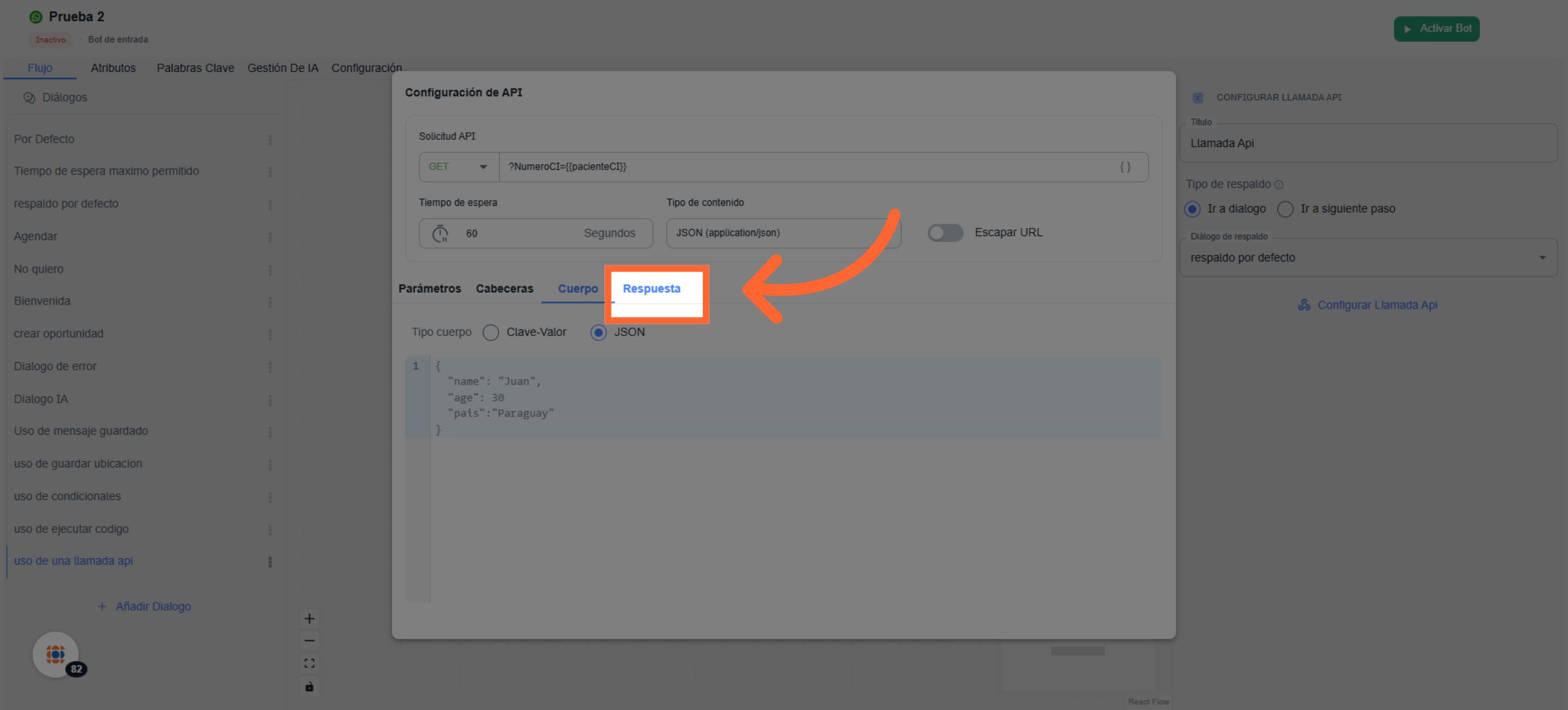Switch to the Respuesta tab
Viewport: 1568px width, 710px height.
(651, 288)
